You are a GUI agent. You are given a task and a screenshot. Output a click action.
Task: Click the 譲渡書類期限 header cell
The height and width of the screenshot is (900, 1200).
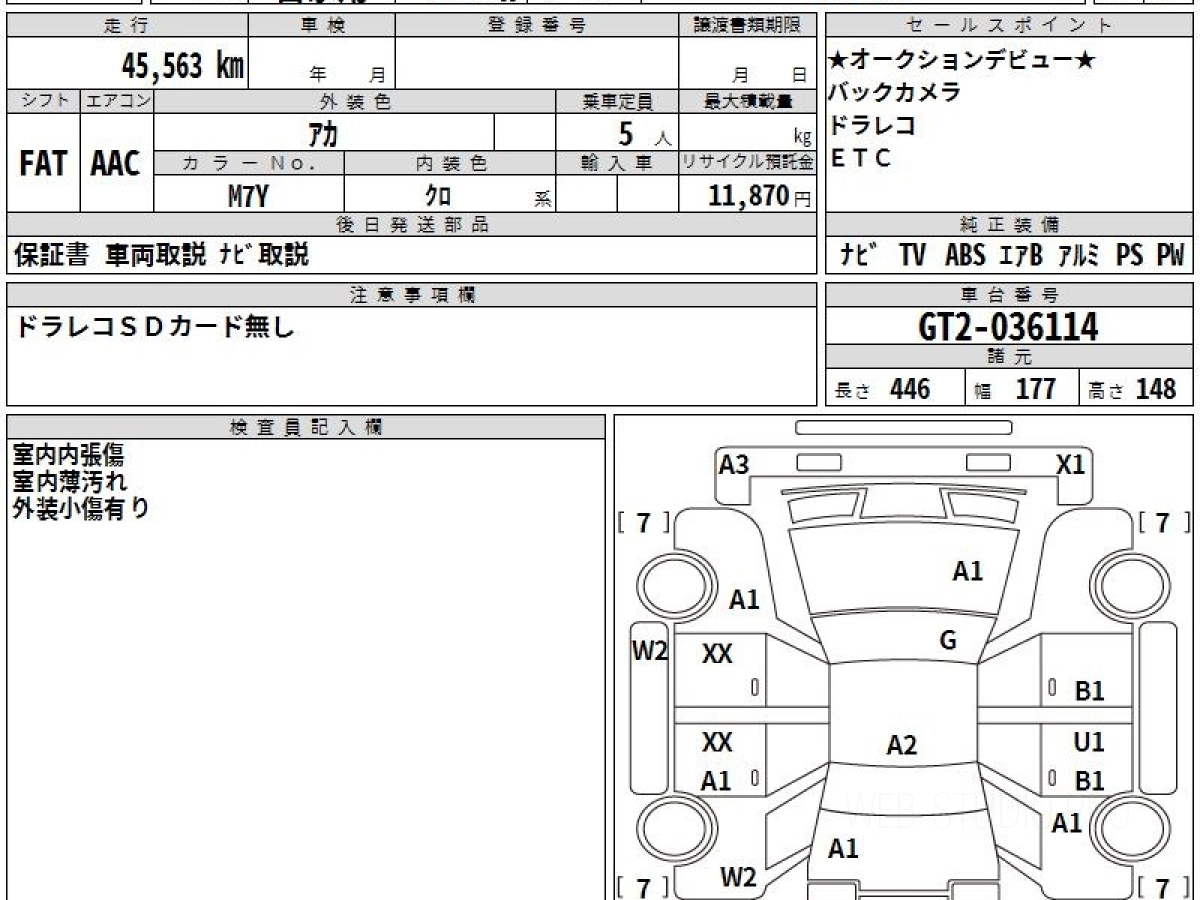coord(748,27)
